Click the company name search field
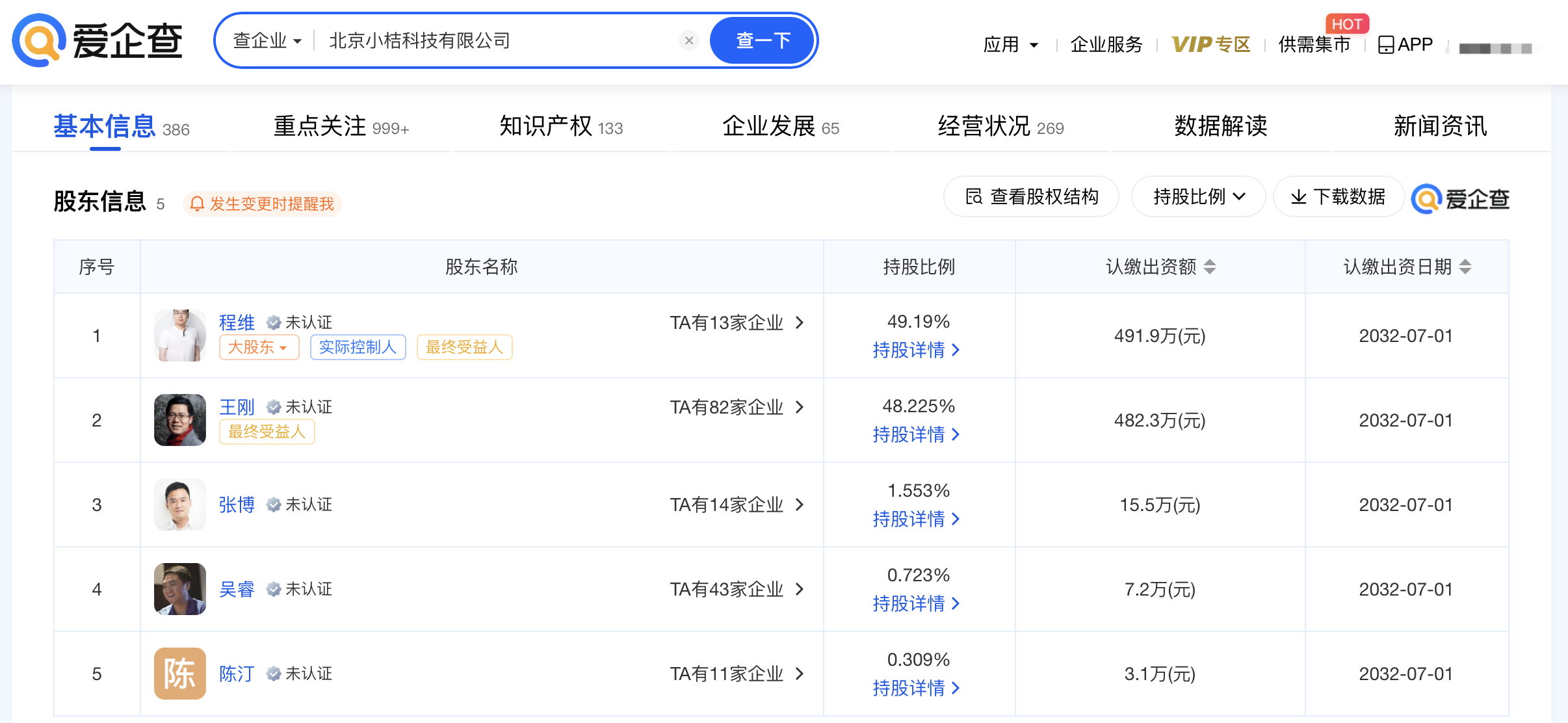Screen dimensions: 1568x723 pyautogui.click(x=501, y=40)
